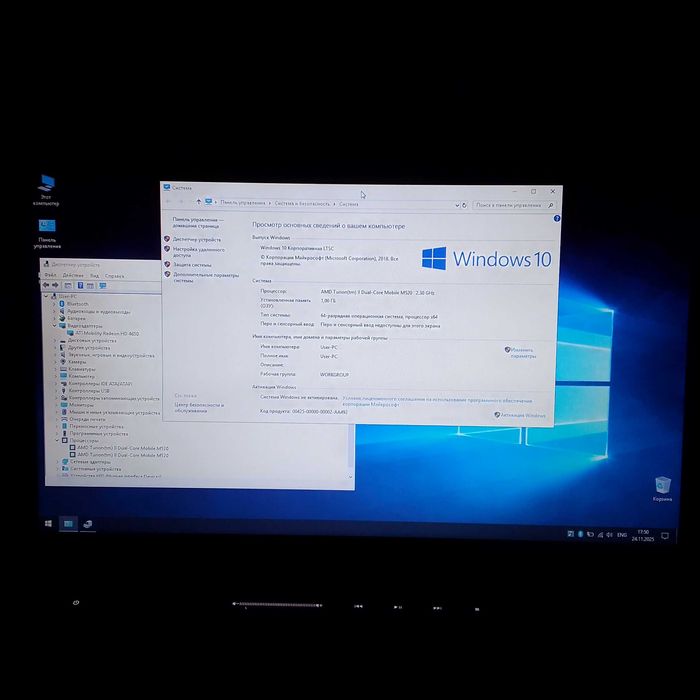Go to Панель управления — домашняя страница

tap(198, 222)
